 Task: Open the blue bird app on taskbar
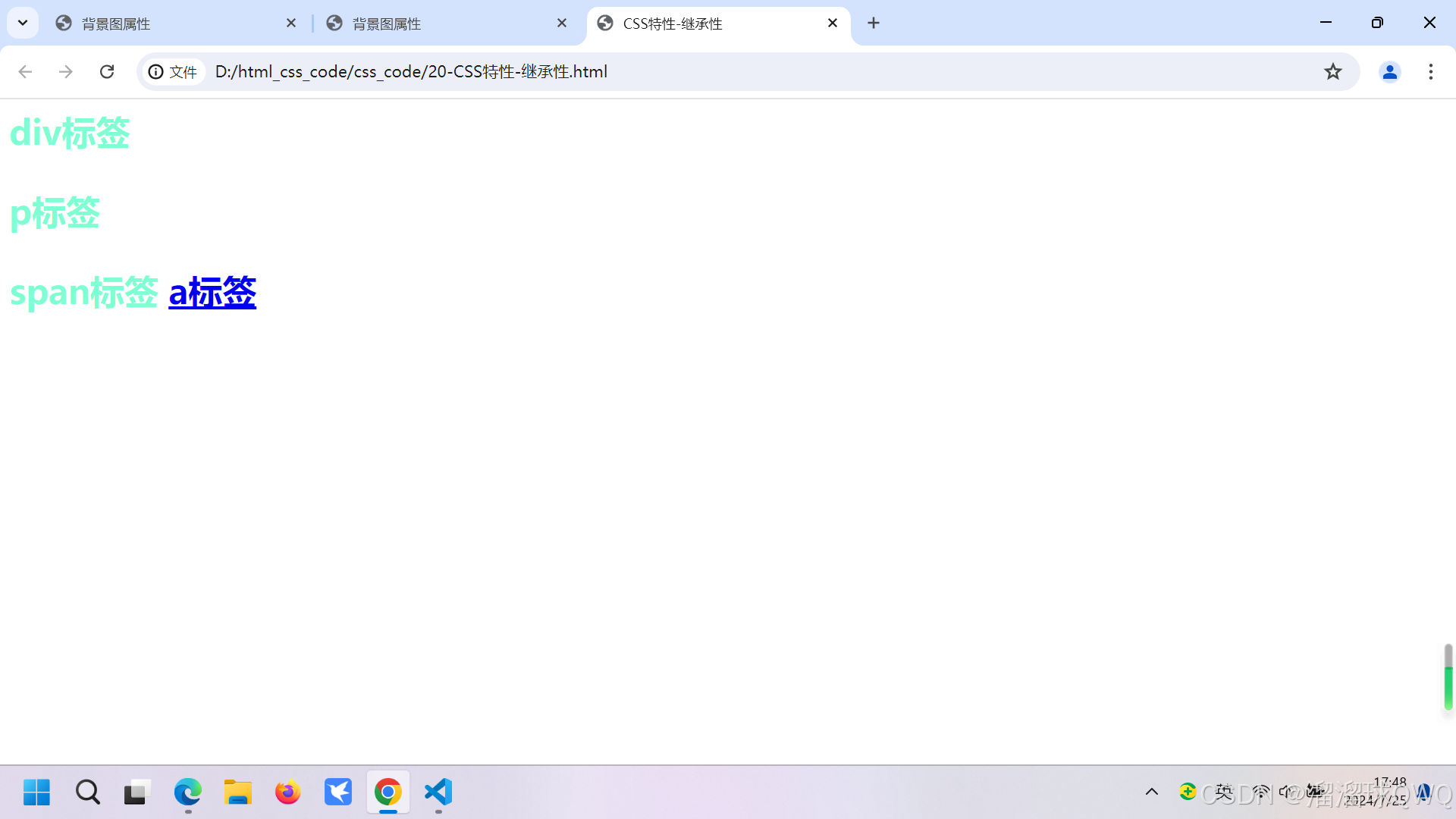click(338, 792)
